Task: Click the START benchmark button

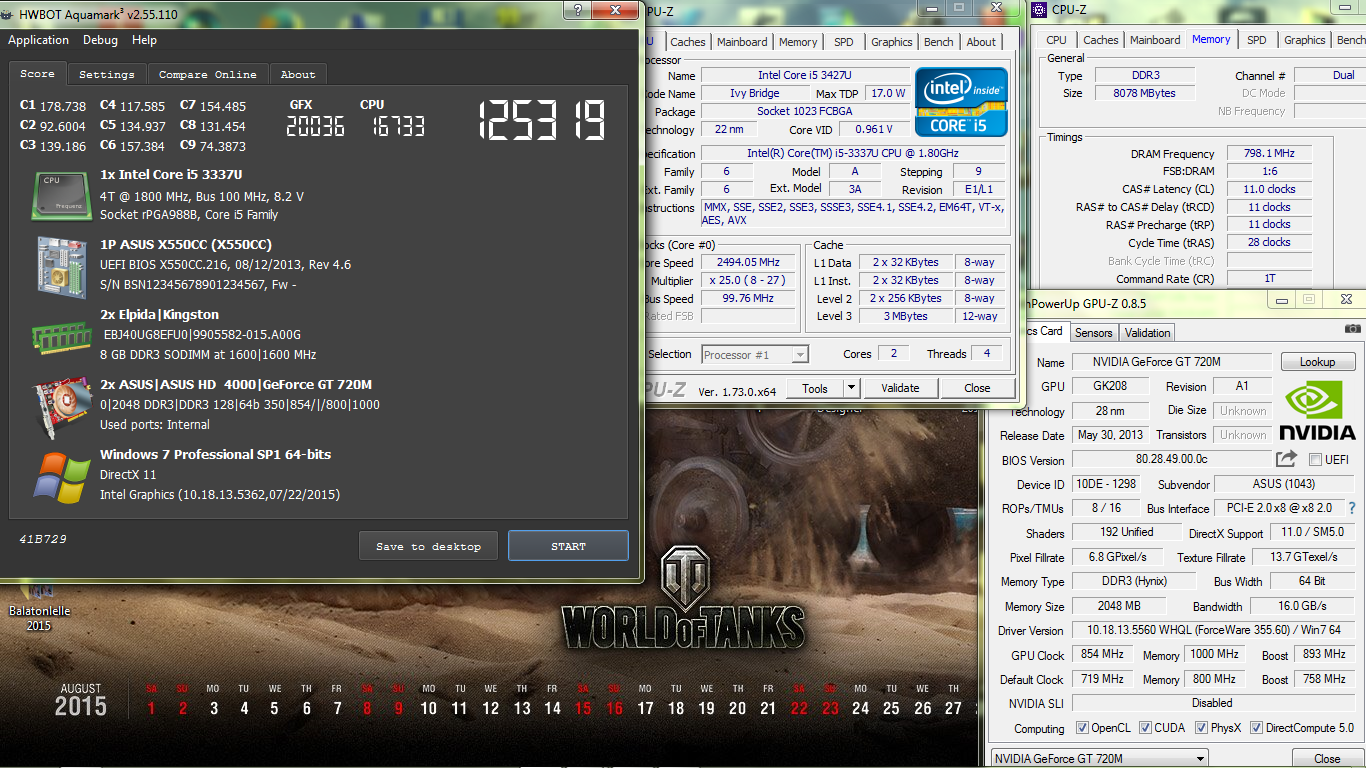Action: tap(568, 546)
